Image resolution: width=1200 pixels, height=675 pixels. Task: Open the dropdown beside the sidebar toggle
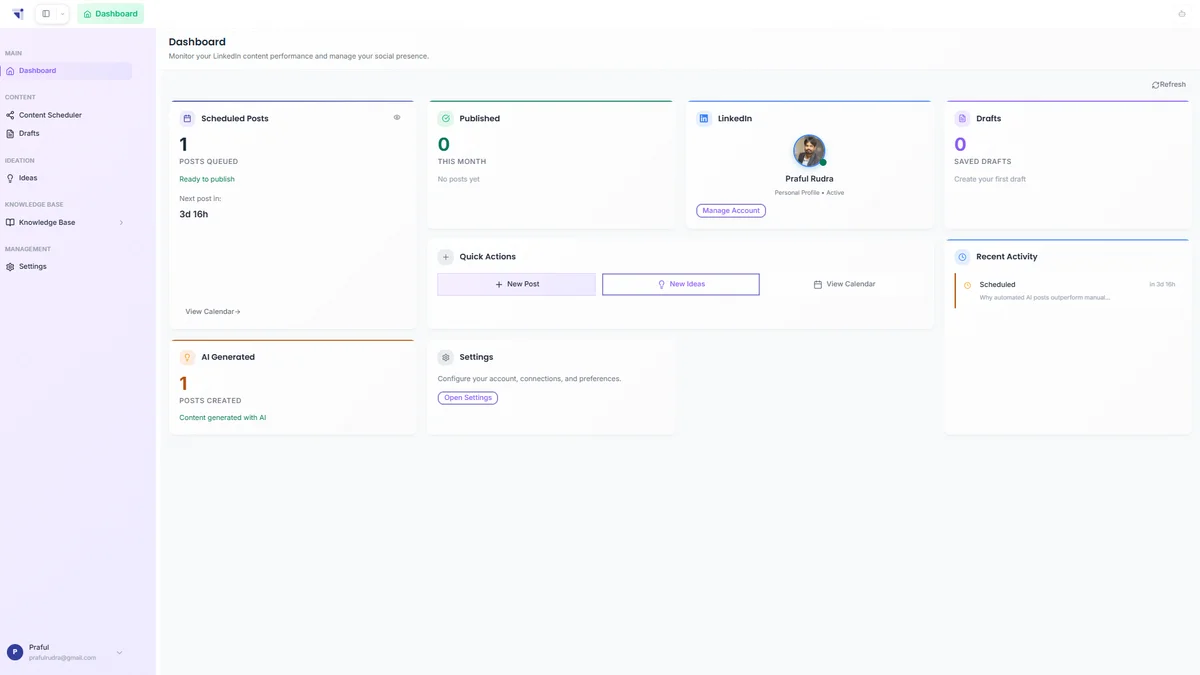pyautogui.click(x=60, y=13)
